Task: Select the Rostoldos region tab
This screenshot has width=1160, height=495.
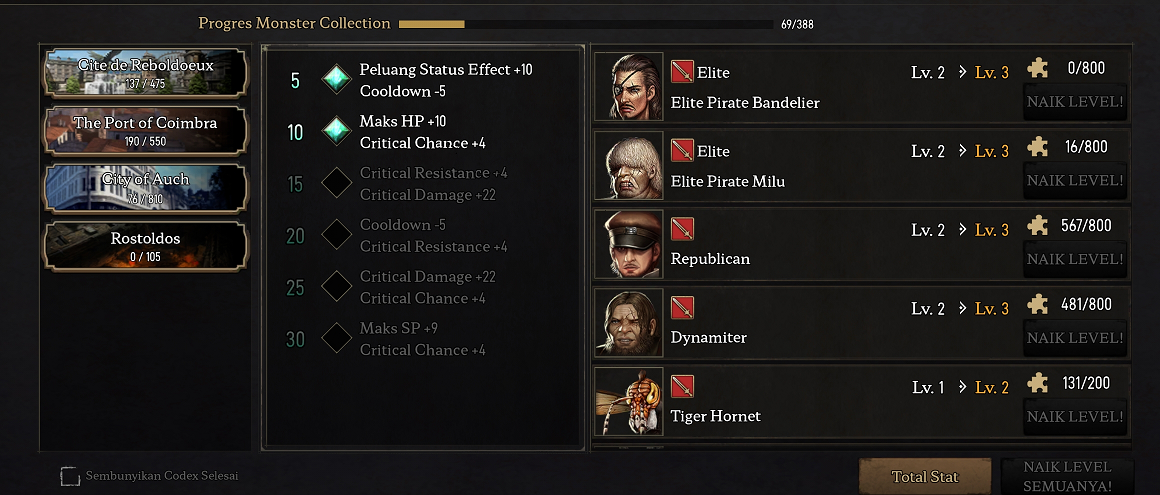Action: point(145,246)
